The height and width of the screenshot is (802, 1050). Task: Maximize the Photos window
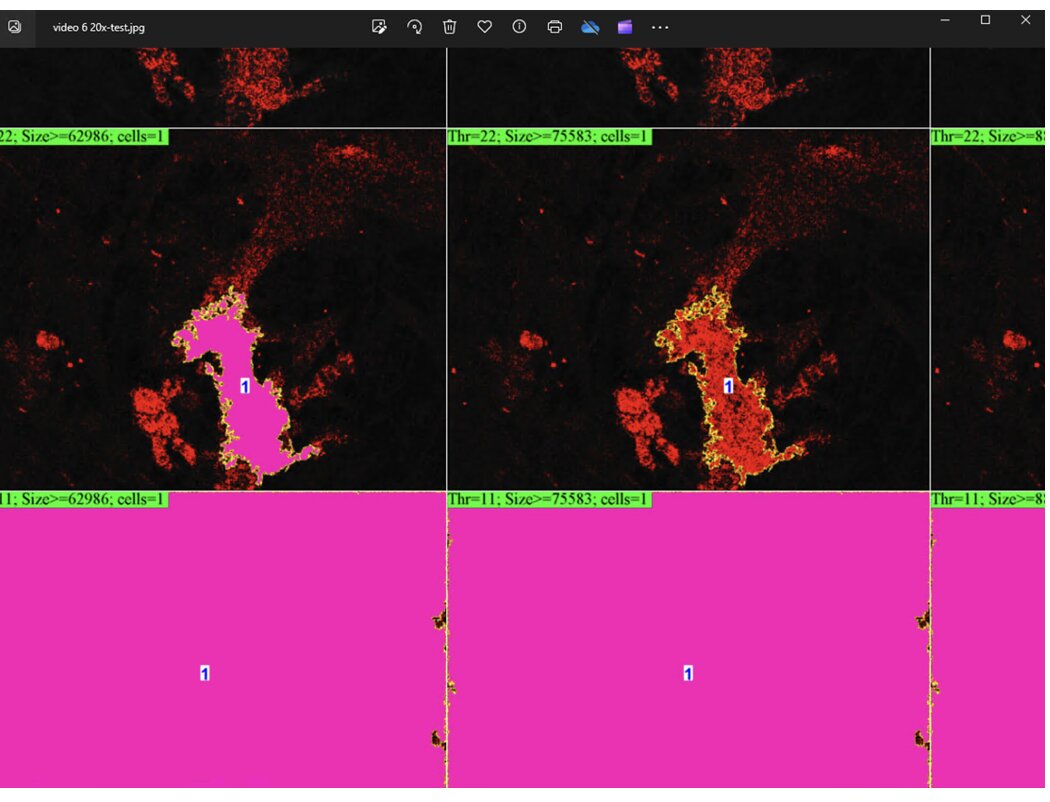(985, 20)
